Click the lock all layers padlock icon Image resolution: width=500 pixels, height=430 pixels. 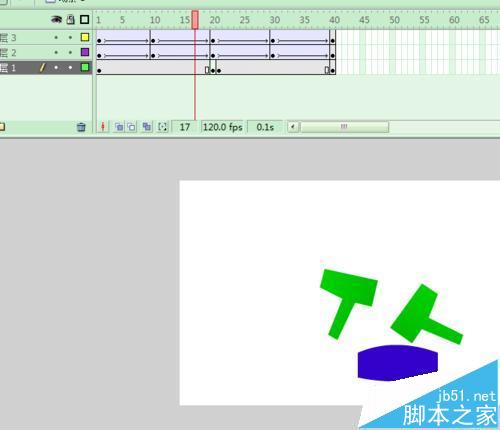point(71,20)
